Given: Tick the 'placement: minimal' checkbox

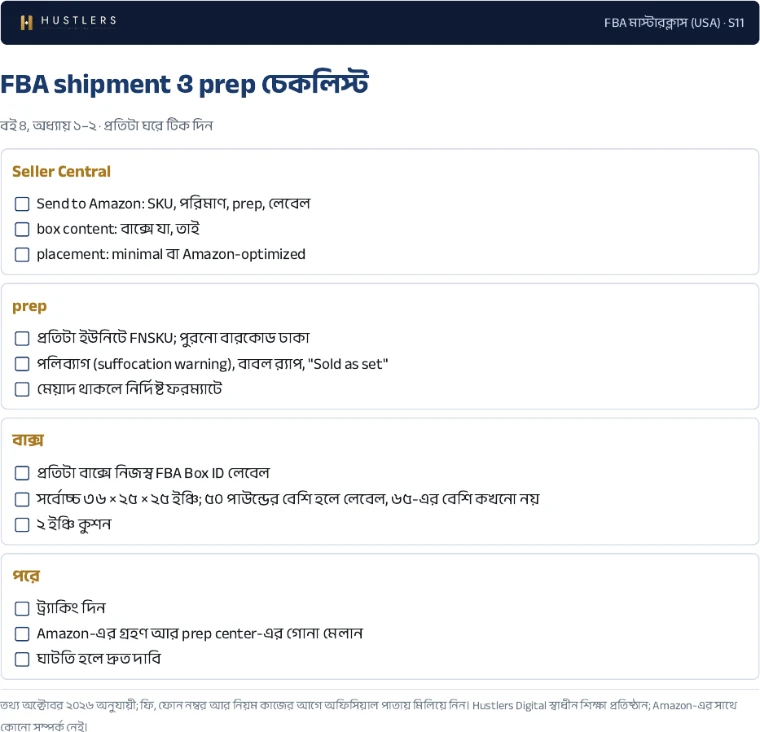Looking at the screenshot, I should click(x=22, y=255).
